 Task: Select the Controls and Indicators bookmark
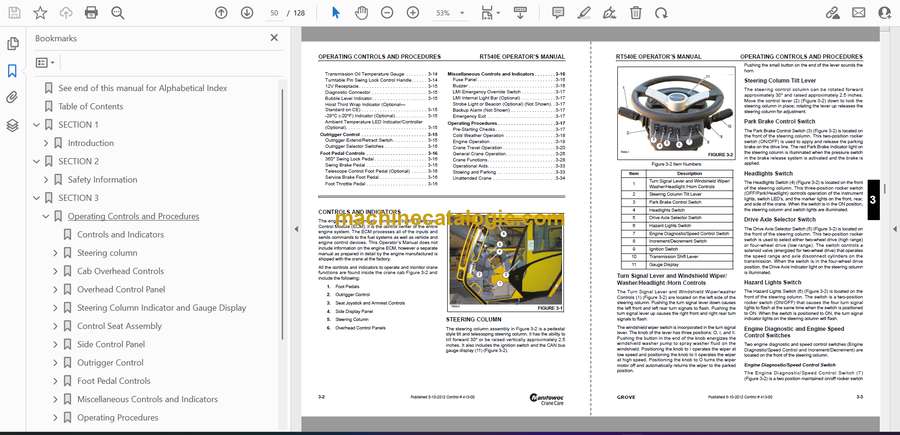(121, 234)
